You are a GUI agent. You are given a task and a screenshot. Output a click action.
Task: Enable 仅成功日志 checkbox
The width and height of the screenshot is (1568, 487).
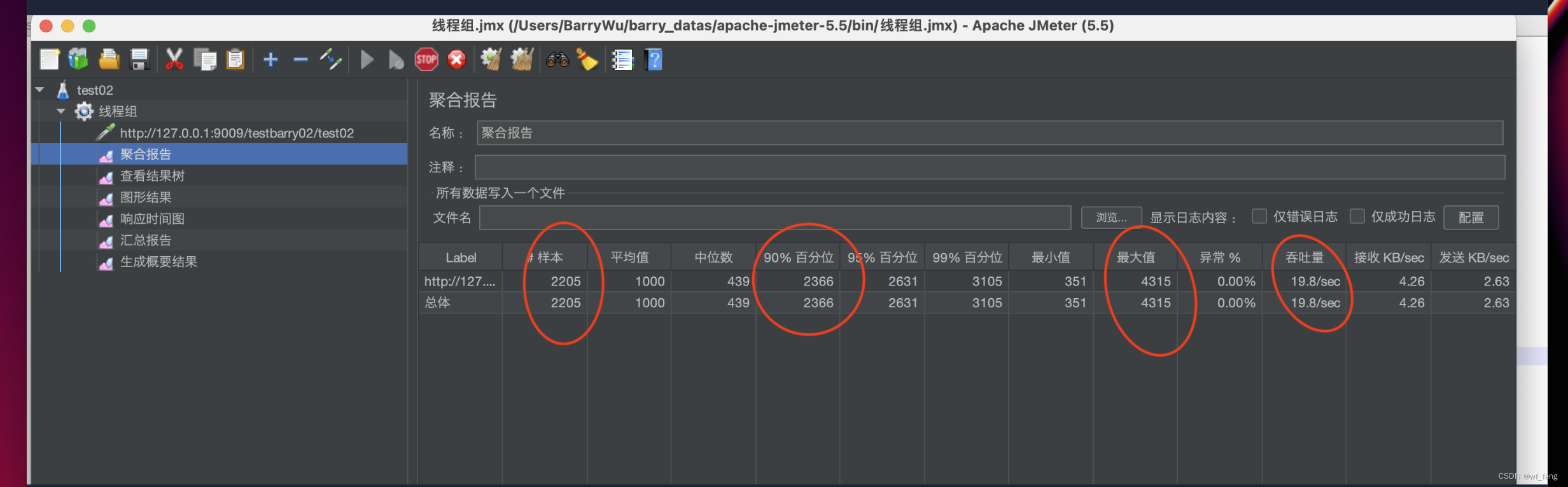pyautogui.click(x=1357, y=216)
